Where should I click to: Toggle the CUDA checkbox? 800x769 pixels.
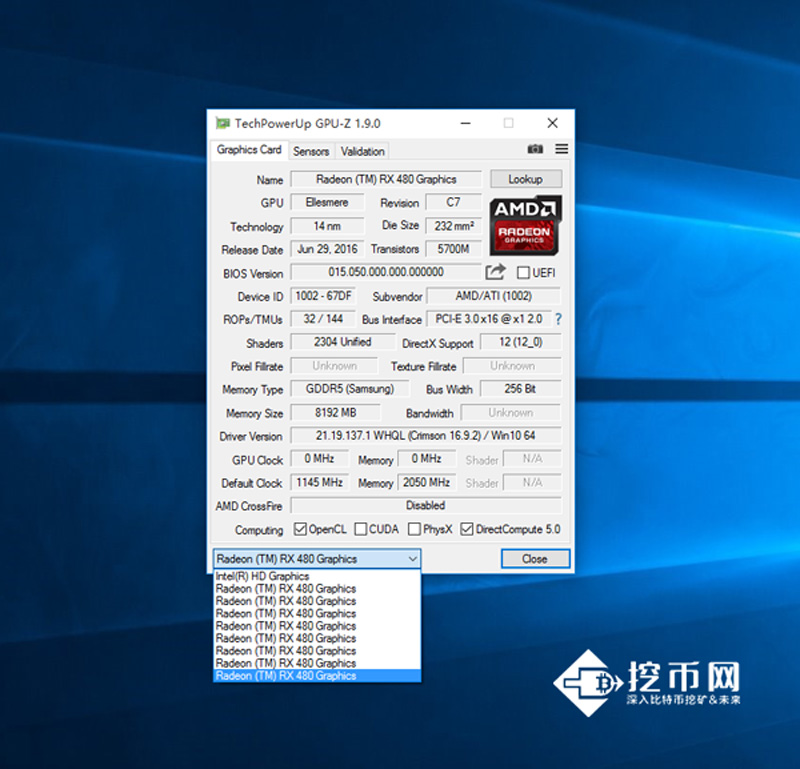click(361, 529)
